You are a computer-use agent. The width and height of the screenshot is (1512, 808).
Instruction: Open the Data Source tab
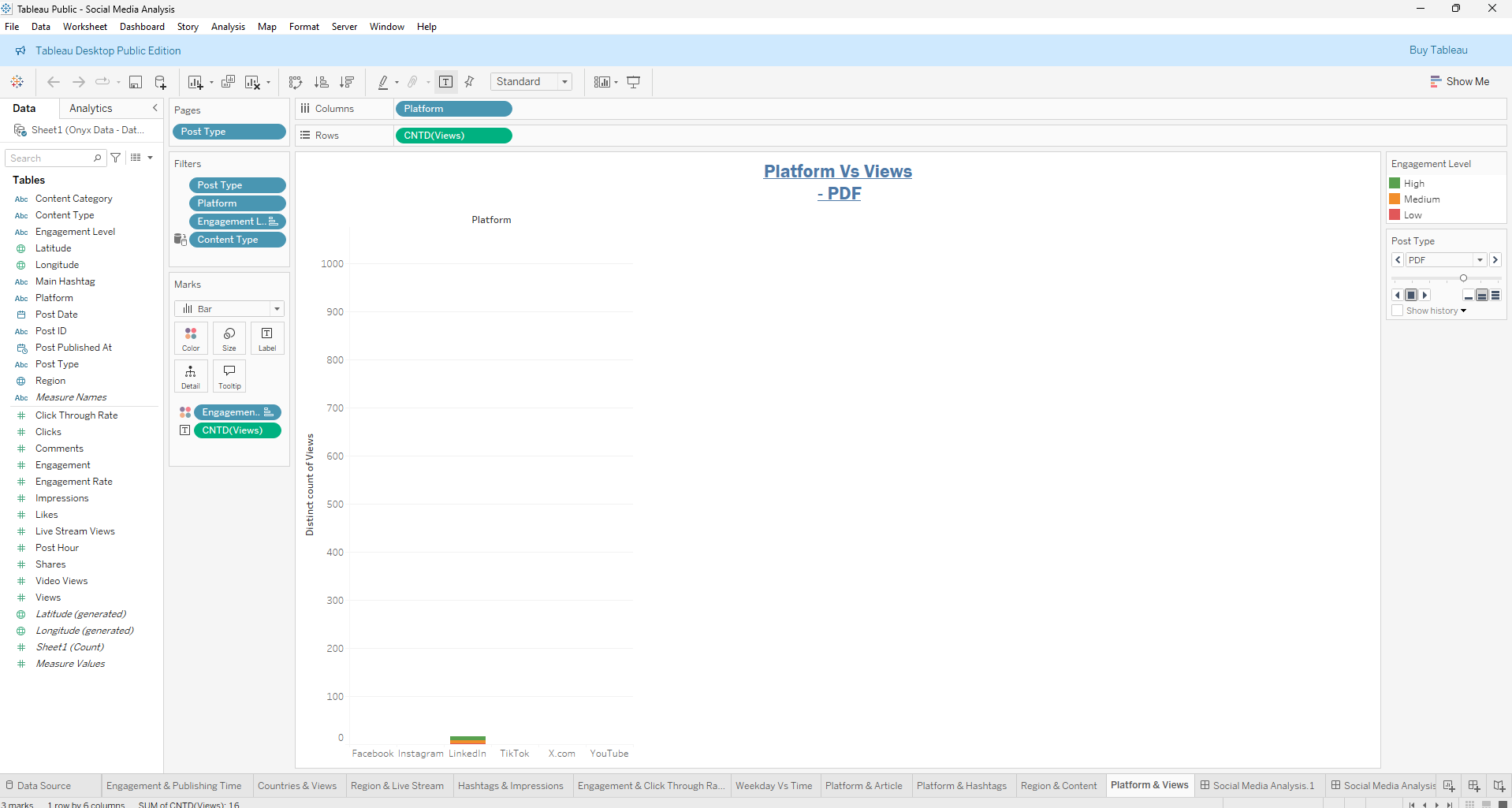44,786
